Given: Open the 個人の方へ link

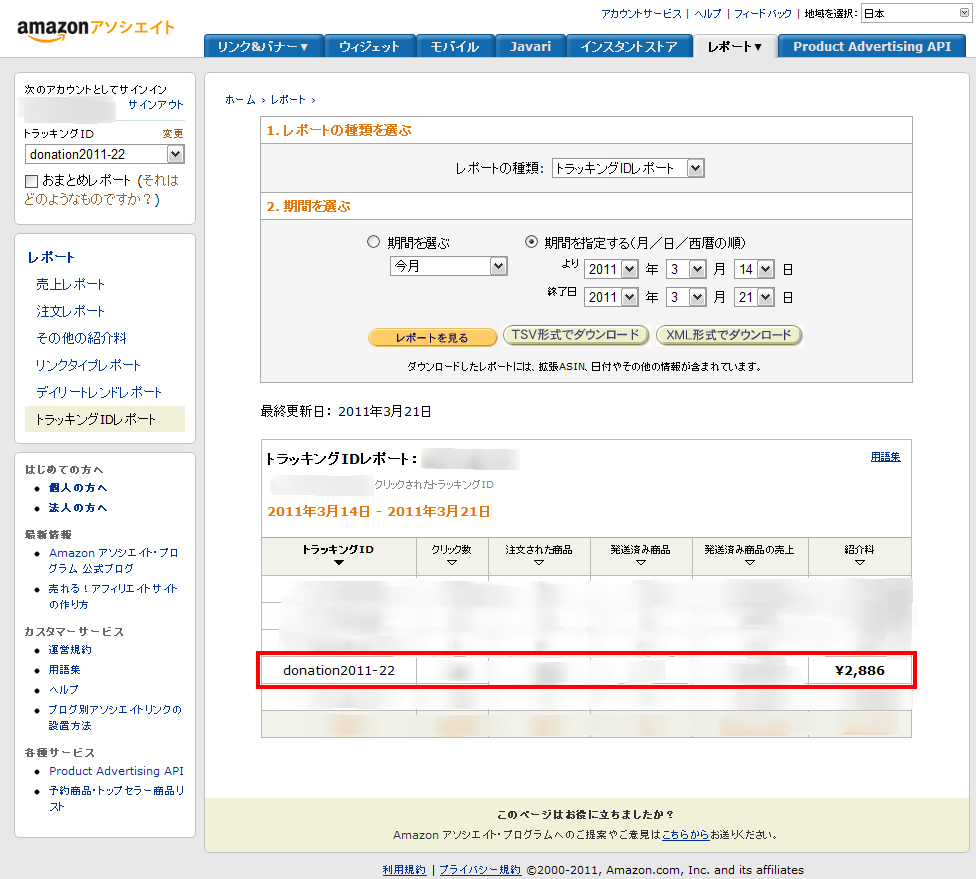Looking at the screenshot, I should point(78,488).
